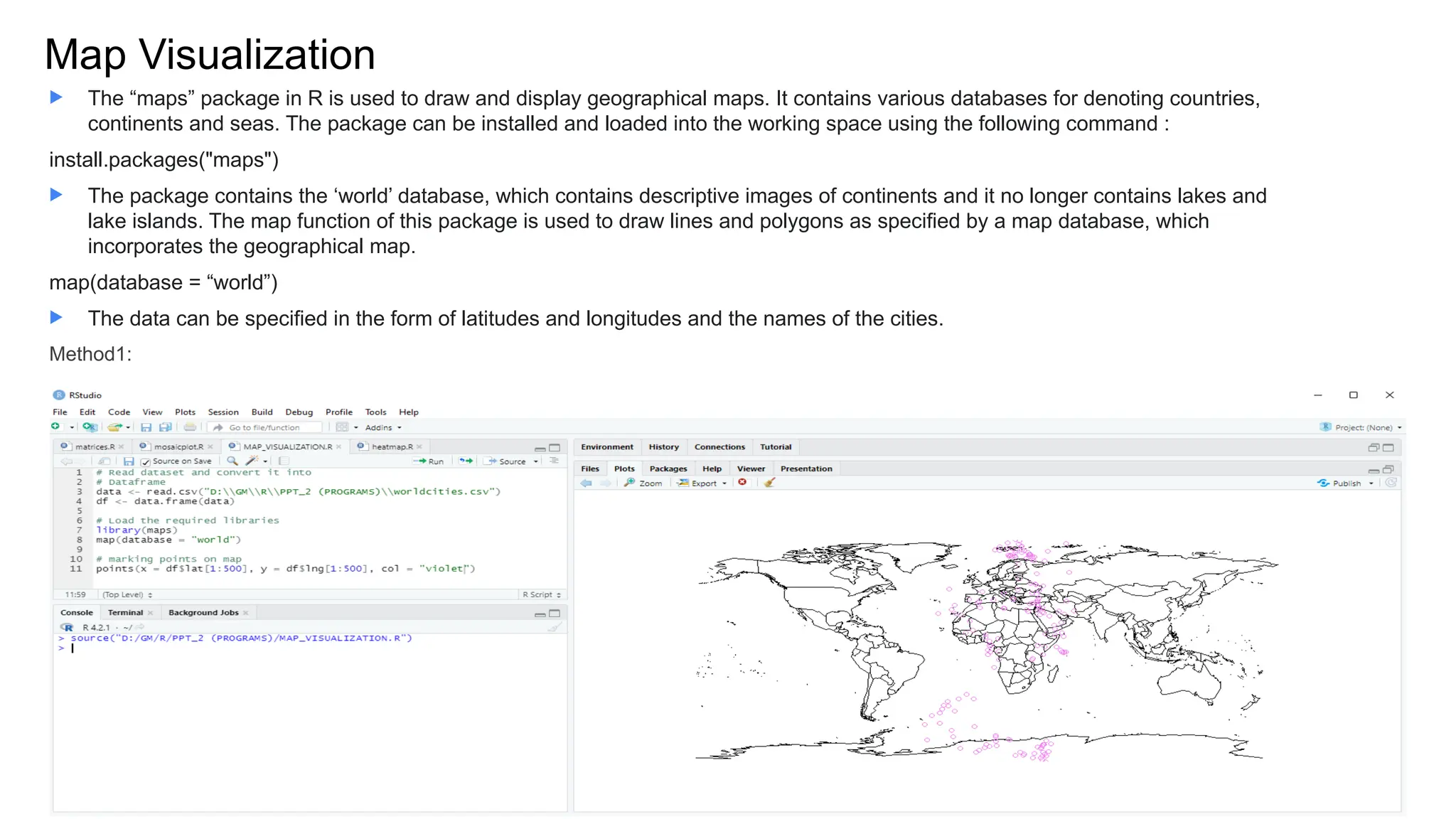Open the Publish dropdown arrow
1456x819 pixels.
1371,483
